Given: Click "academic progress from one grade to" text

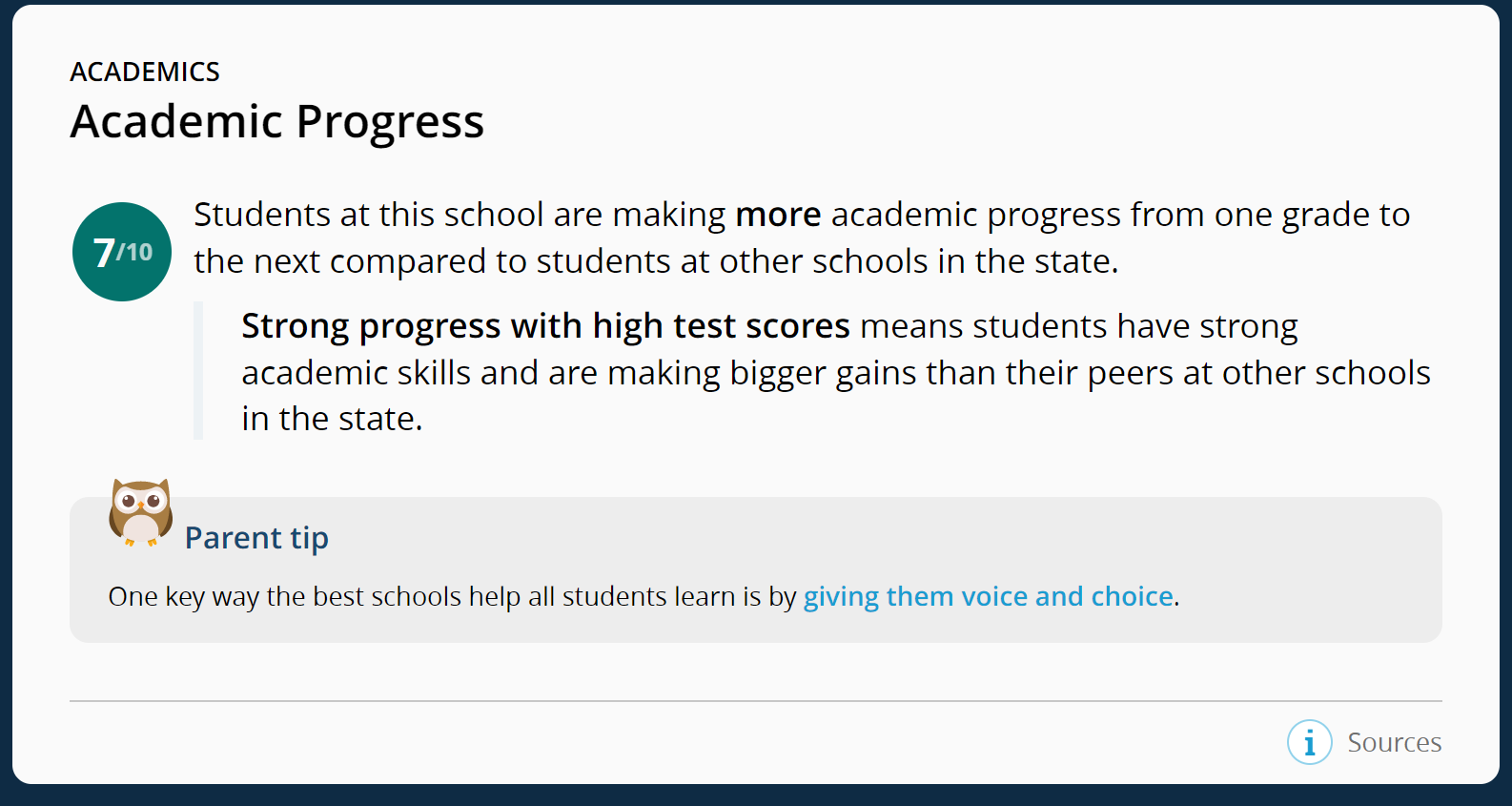Looking at the screenshot, I should coord(1120,215).
